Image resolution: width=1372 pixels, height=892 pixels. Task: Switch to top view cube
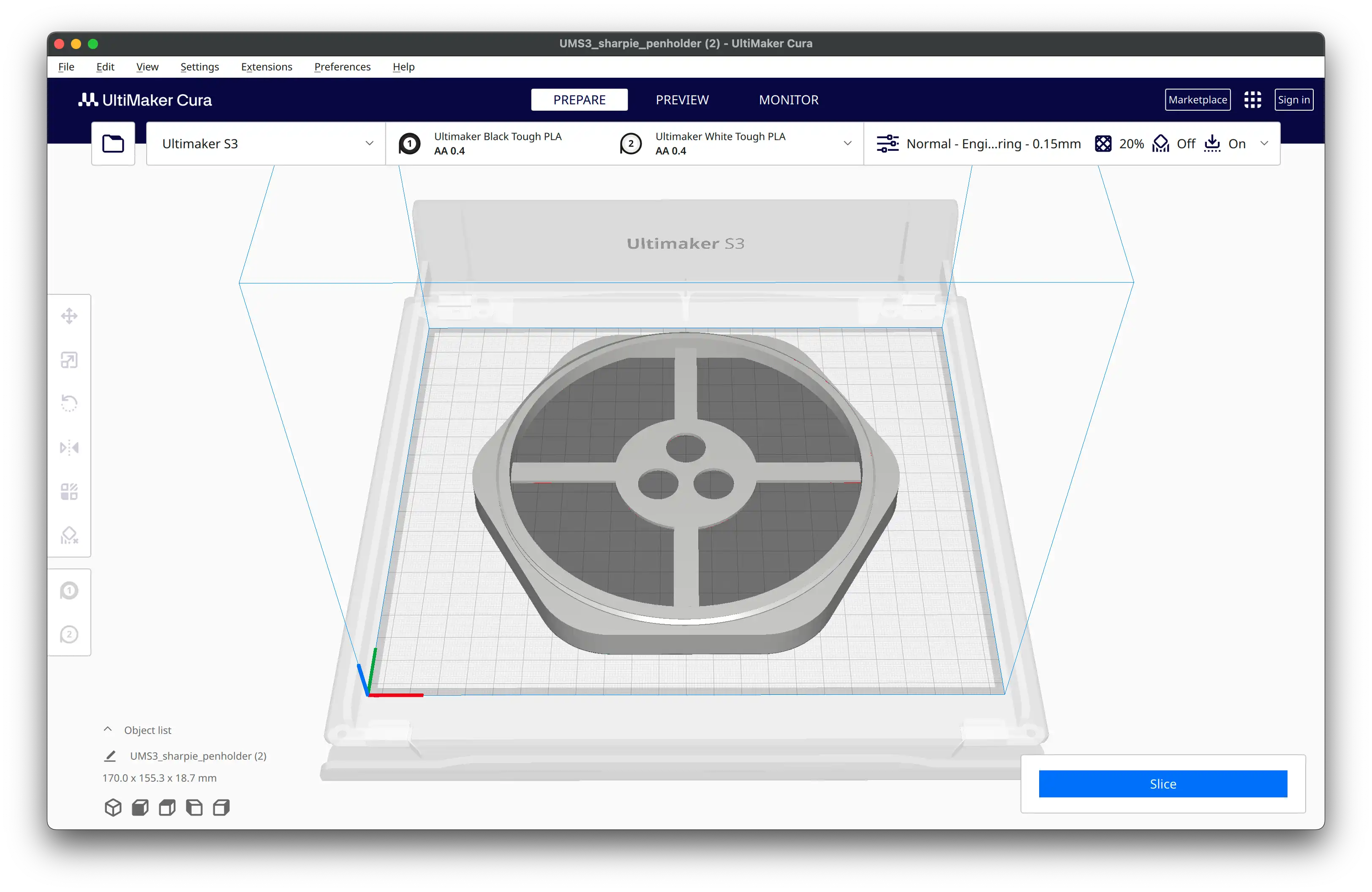167,807
